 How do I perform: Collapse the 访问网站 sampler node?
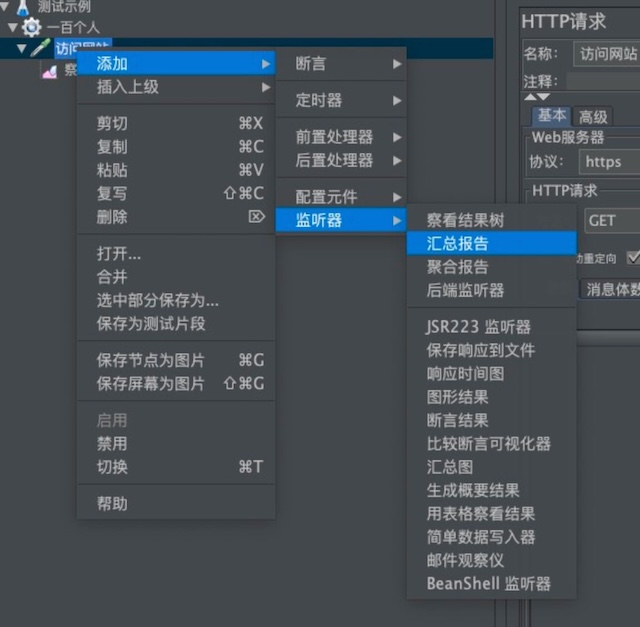(22, 49)
